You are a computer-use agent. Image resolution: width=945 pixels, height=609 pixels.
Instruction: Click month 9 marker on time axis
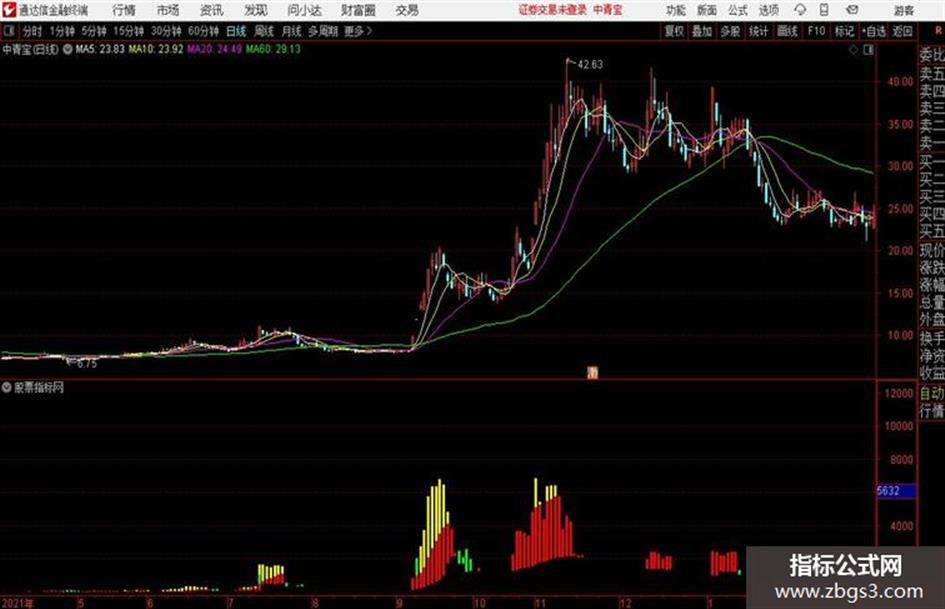click(x=399, y=603)
